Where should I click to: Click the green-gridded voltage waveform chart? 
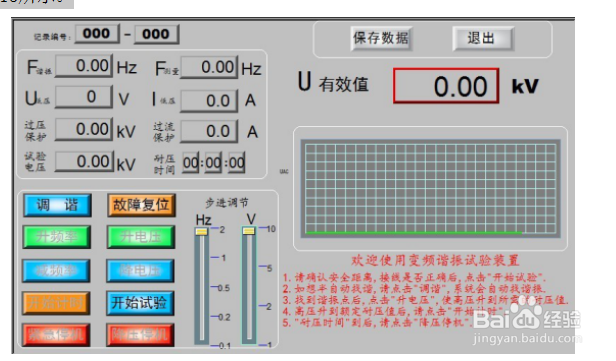[431, 189]
